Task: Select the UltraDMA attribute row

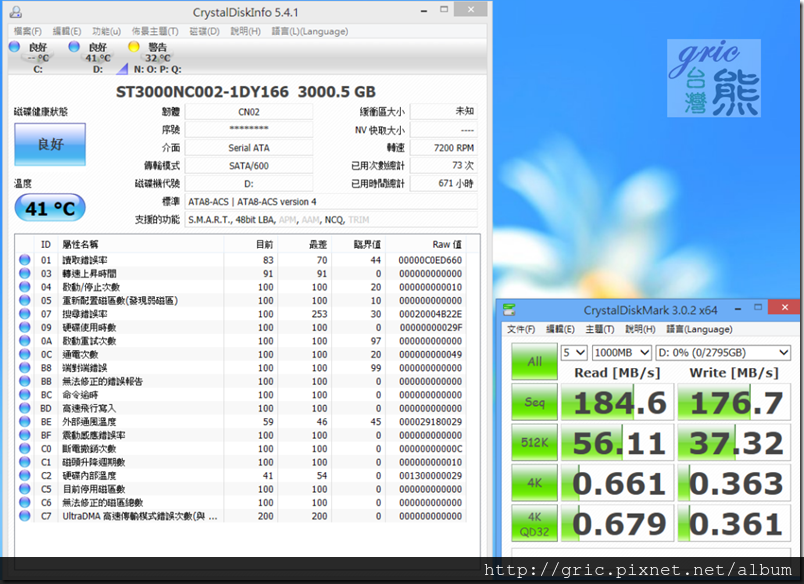Action: (242, 516)
